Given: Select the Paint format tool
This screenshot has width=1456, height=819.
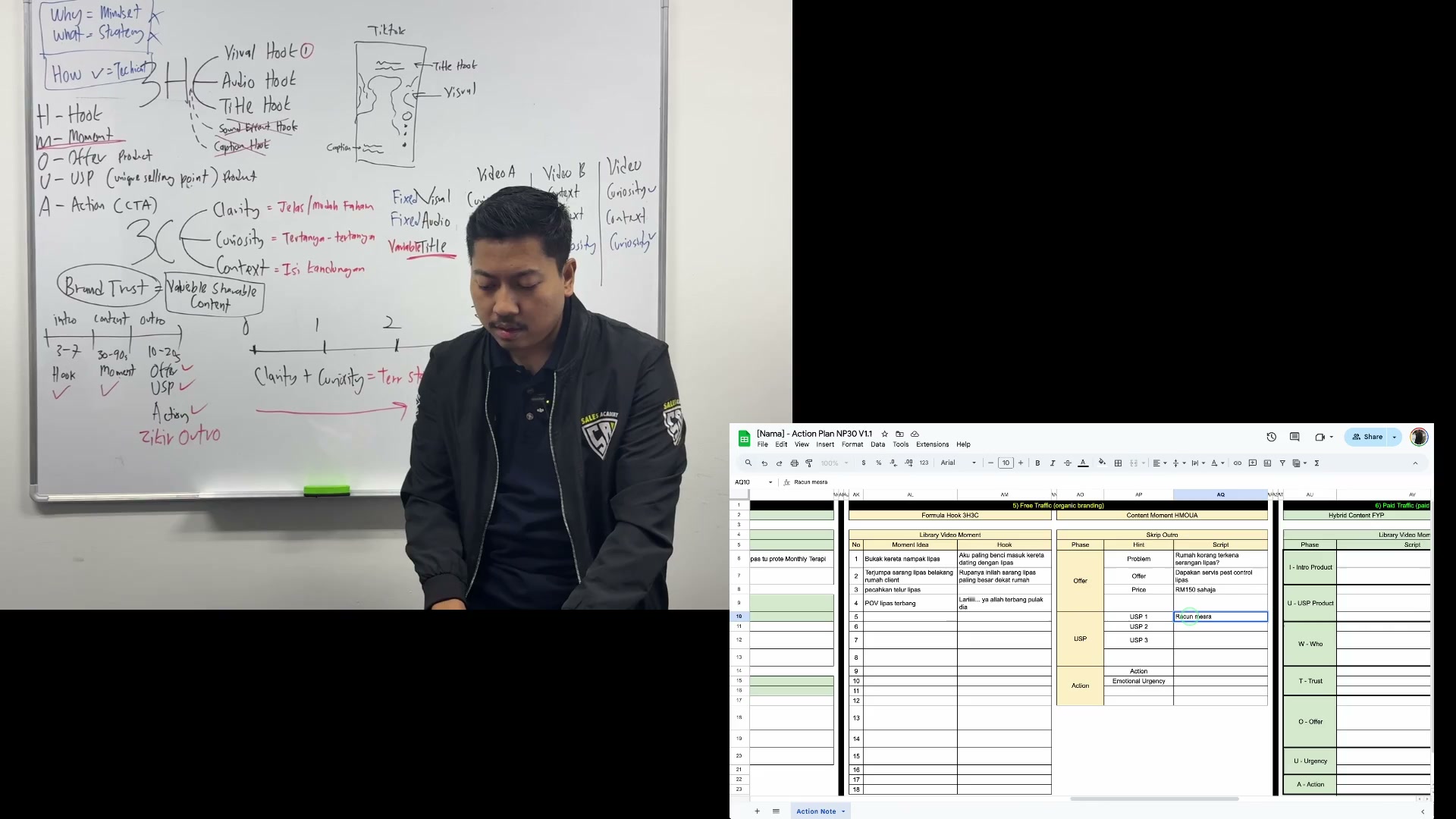Looking at the screenshot, I should (x=809, y=463).
